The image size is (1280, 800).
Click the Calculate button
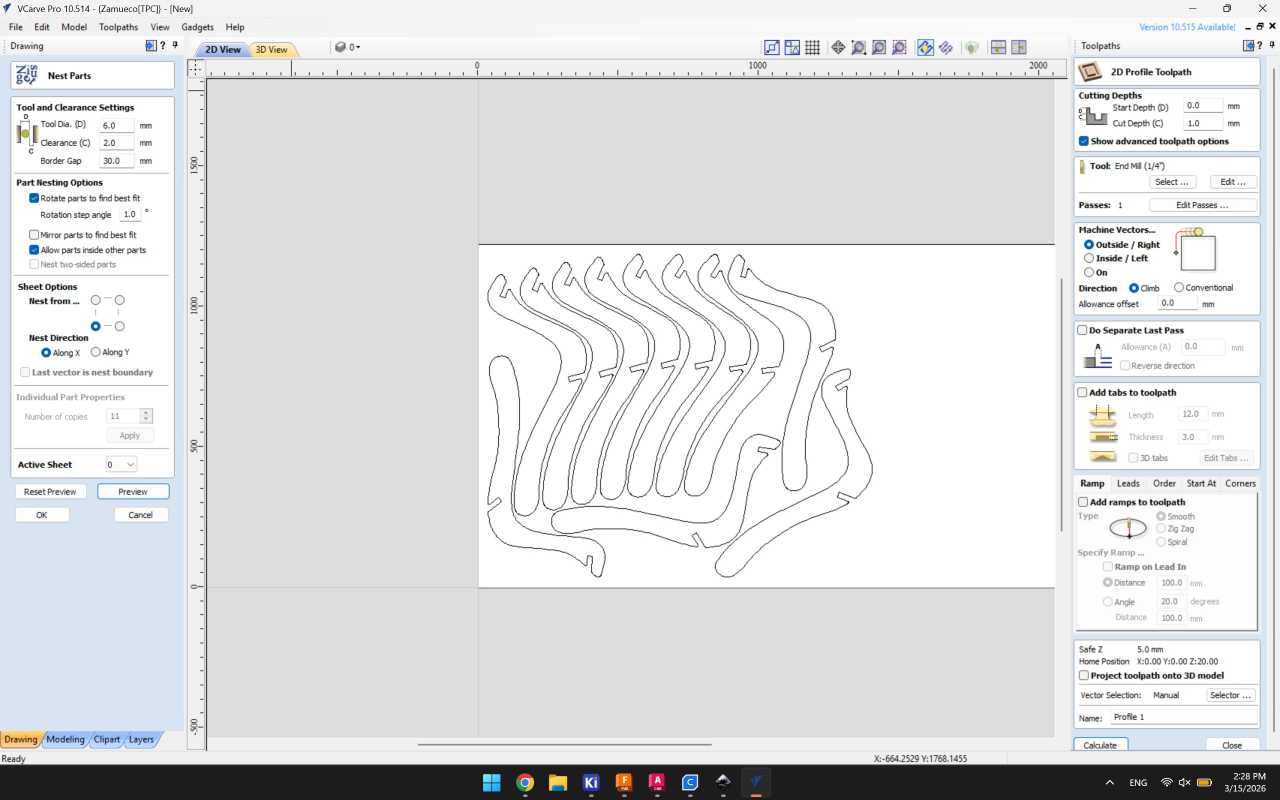pos(1099,745)
